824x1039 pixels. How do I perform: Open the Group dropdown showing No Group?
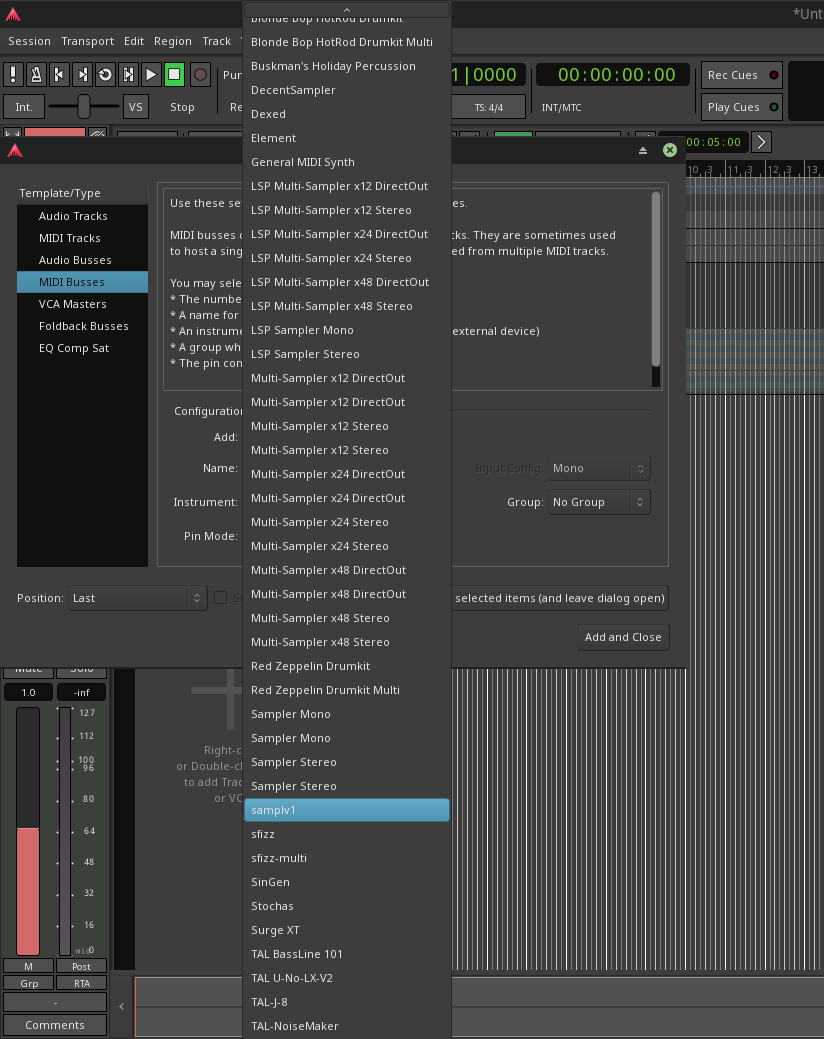pyautogui.click(x=599, y=502)
